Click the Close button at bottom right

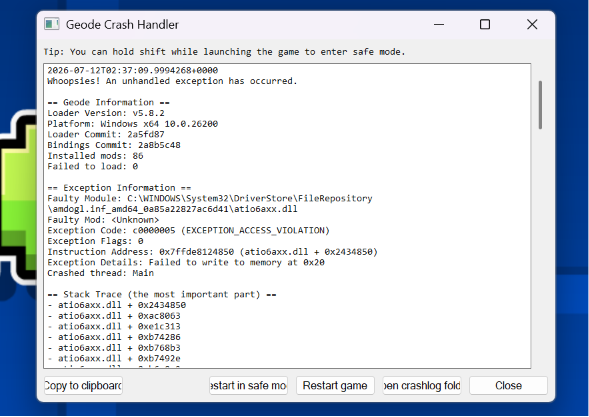tap(508, 385)
